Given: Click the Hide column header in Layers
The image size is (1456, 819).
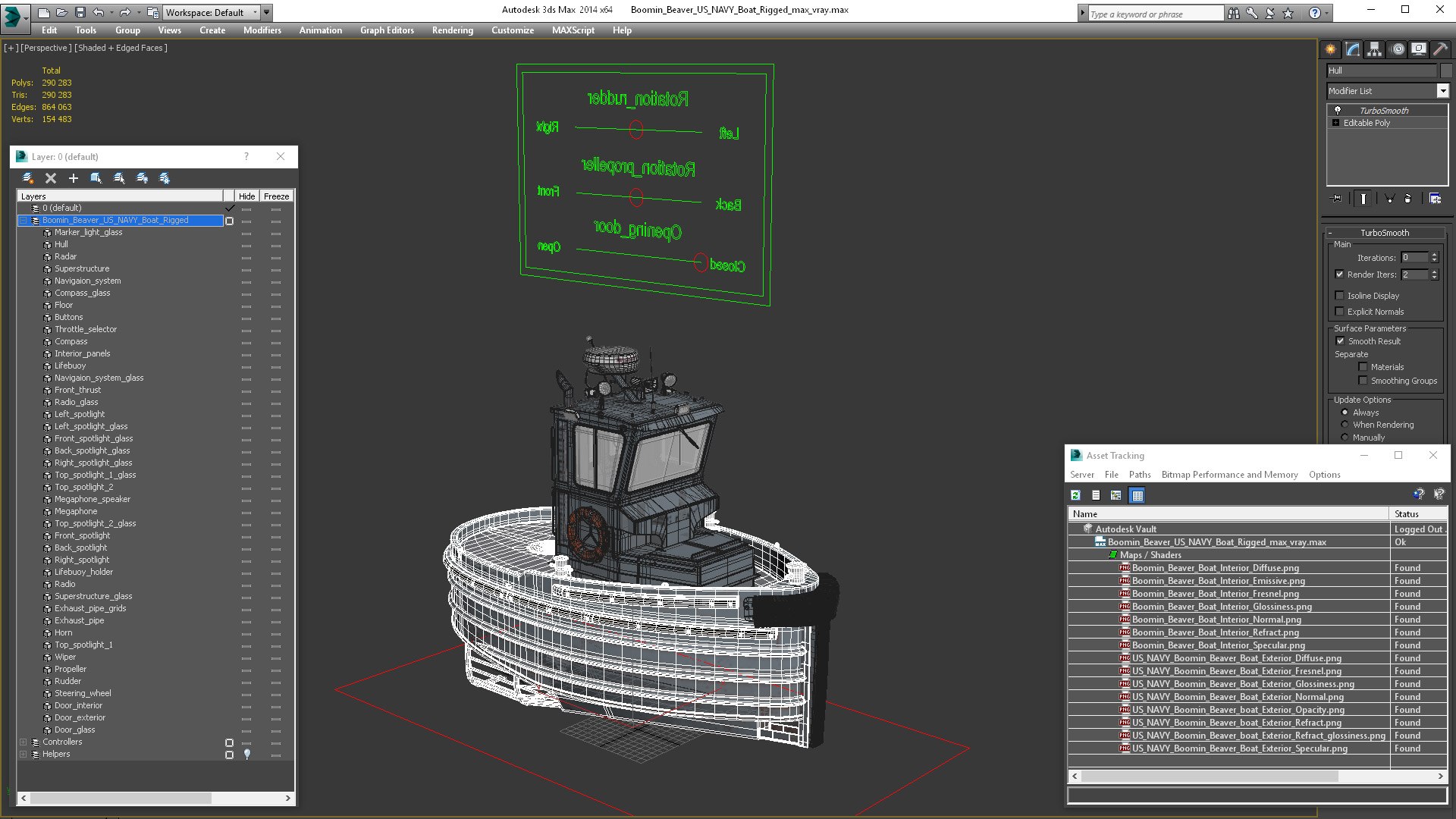Looking at the screenshot, I should click(246, 196).
